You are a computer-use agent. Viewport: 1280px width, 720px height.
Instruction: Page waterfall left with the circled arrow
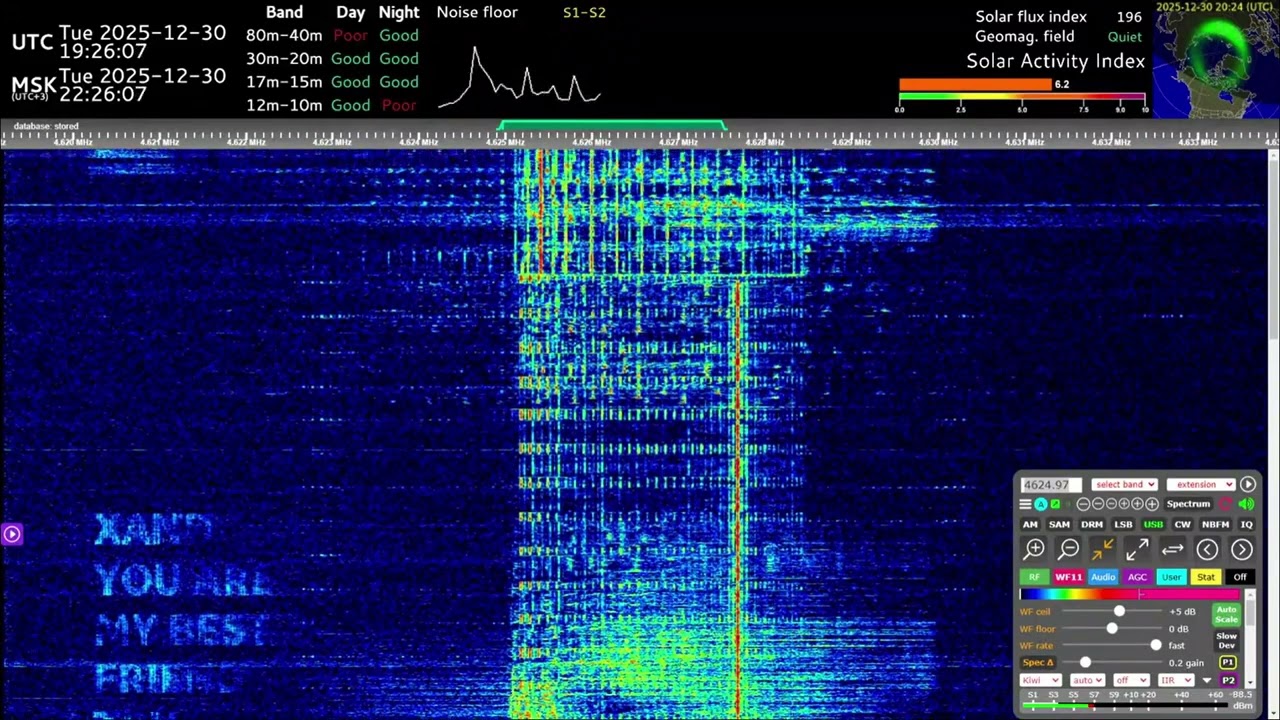[x=1207, y=549]
